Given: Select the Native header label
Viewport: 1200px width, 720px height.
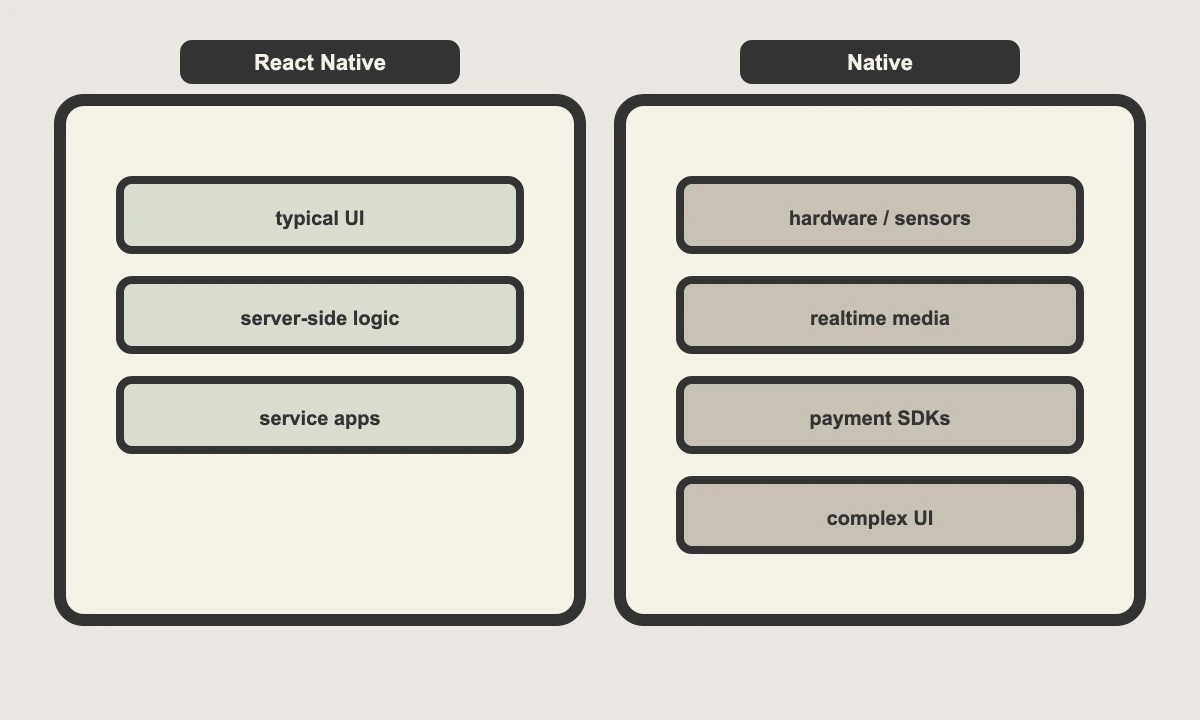Looking at the screenshot, I should (880, 62).
